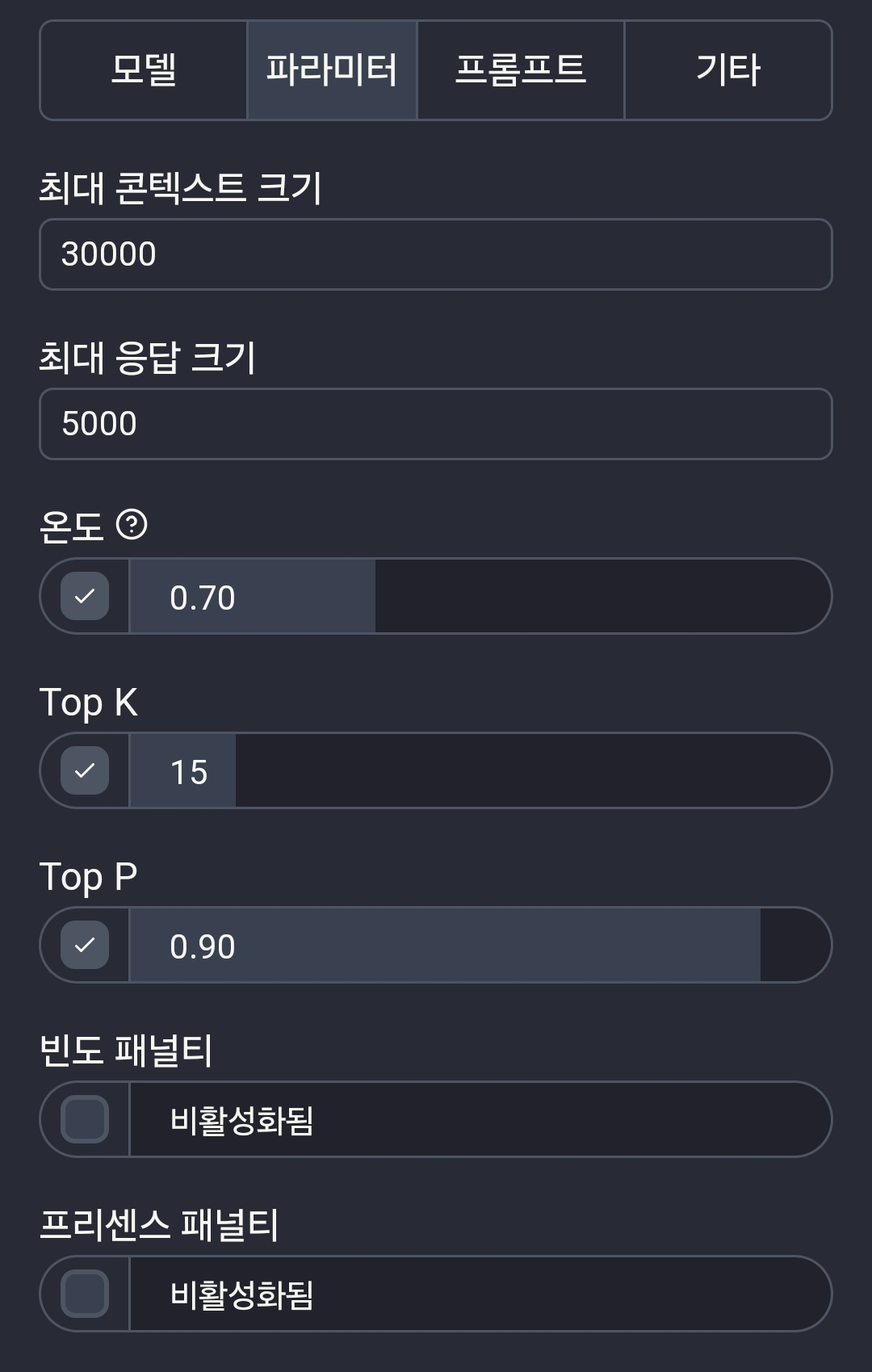Click the disabled 빈도 패널티 value bar
Viewport: 872px width, 1372px height.
click(480, 1119)
